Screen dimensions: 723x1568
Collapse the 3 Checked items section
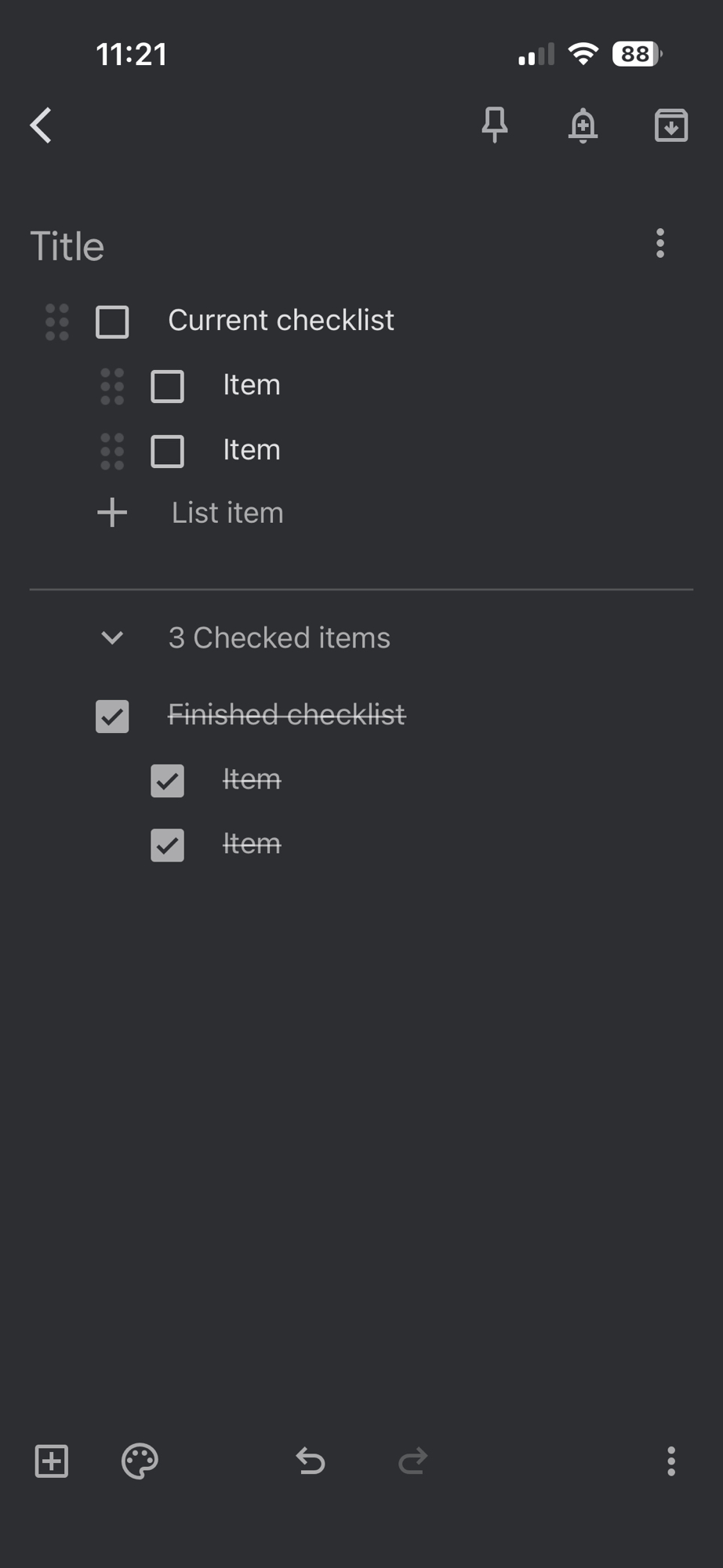pos(112,638)
